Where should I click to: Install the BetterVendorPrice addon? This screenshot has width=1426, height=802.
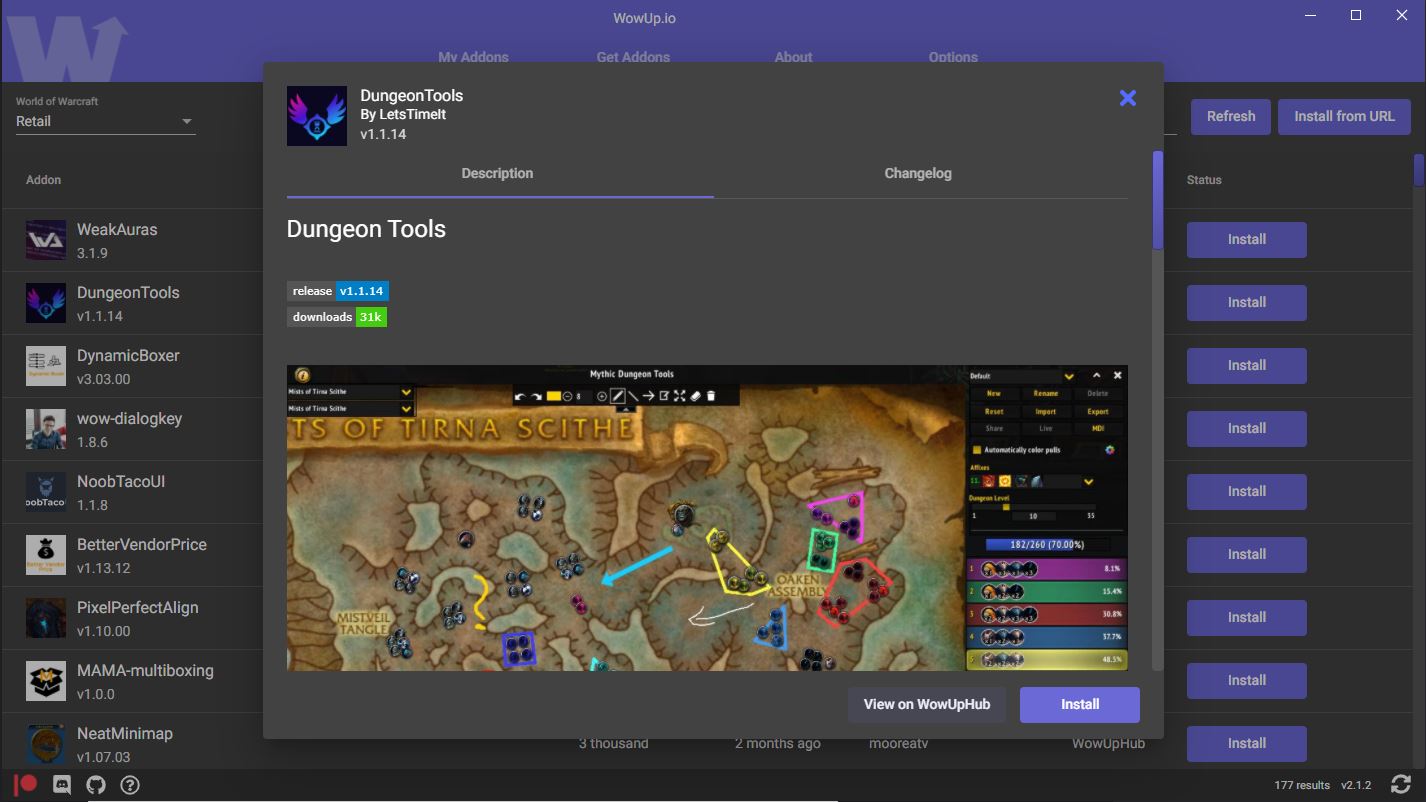tap(1247, 554)
